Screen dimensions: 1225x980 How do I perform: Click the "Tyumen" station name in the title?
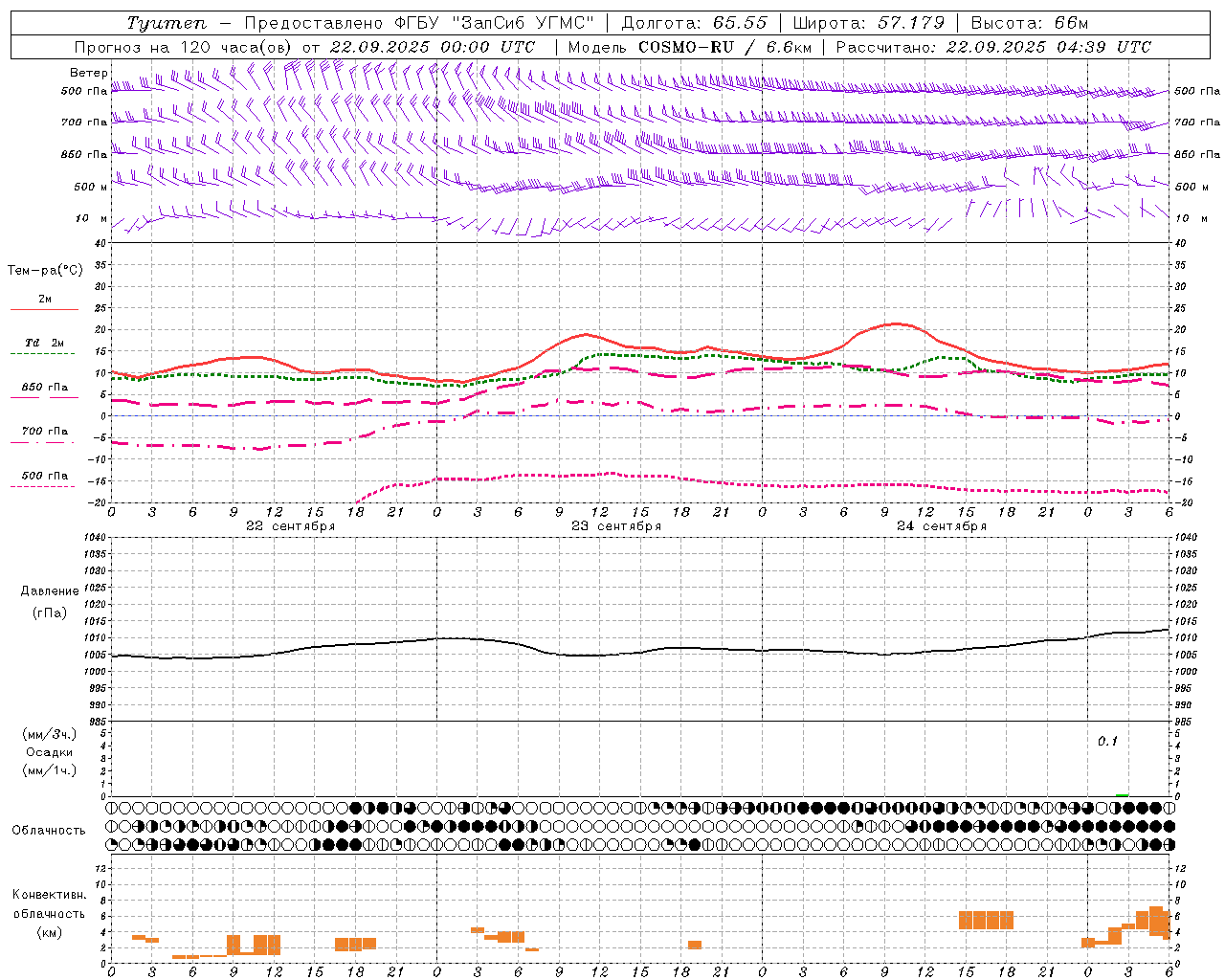click(167, 23)
